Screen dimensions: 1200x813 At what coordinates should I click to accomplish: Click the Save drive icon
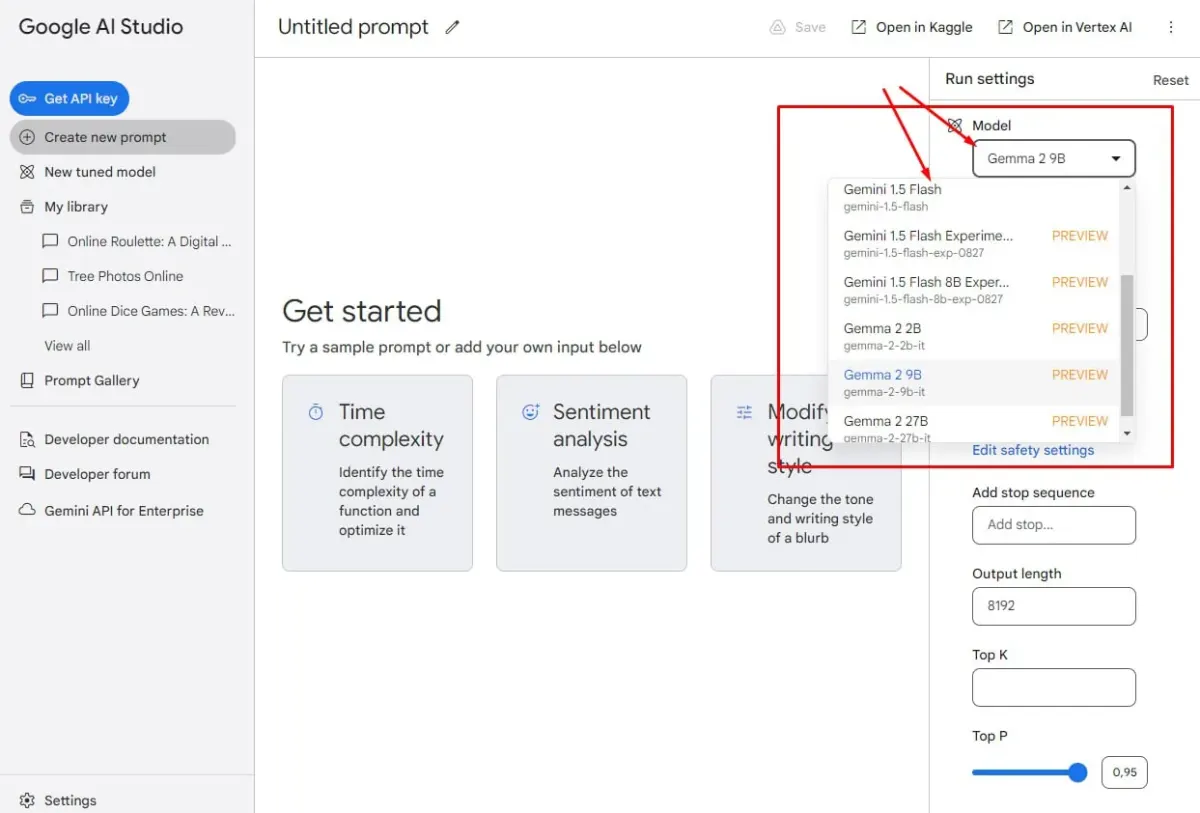(778, 28)
